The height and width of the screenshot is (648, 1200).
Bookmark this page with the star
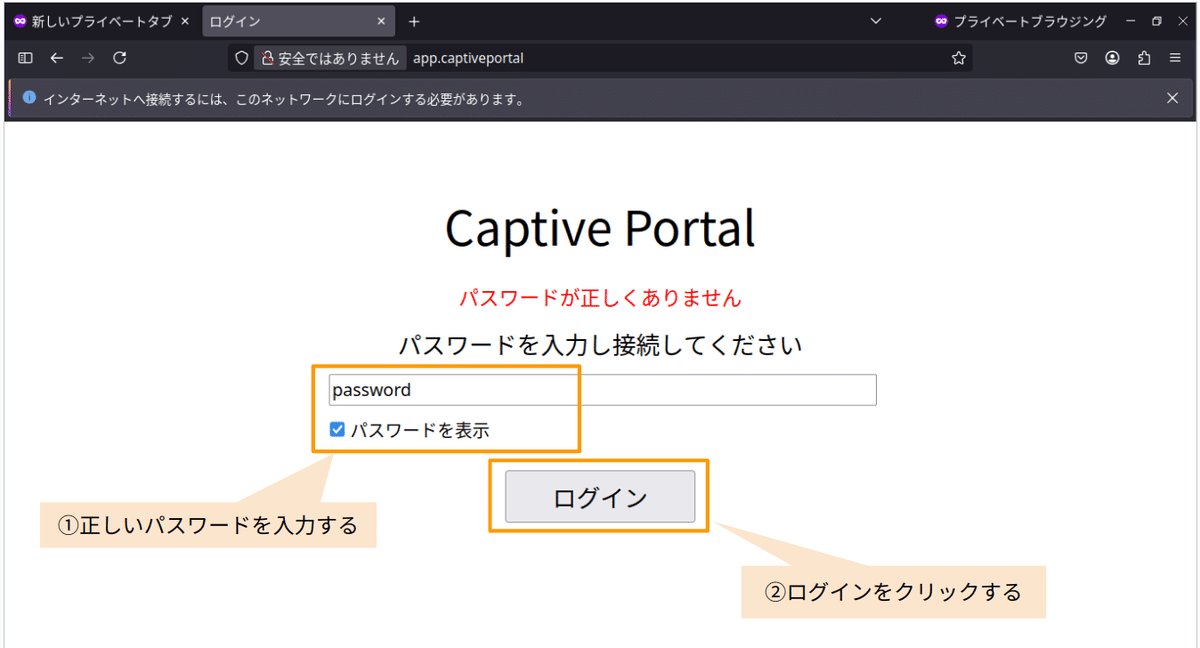pos(959,58)
